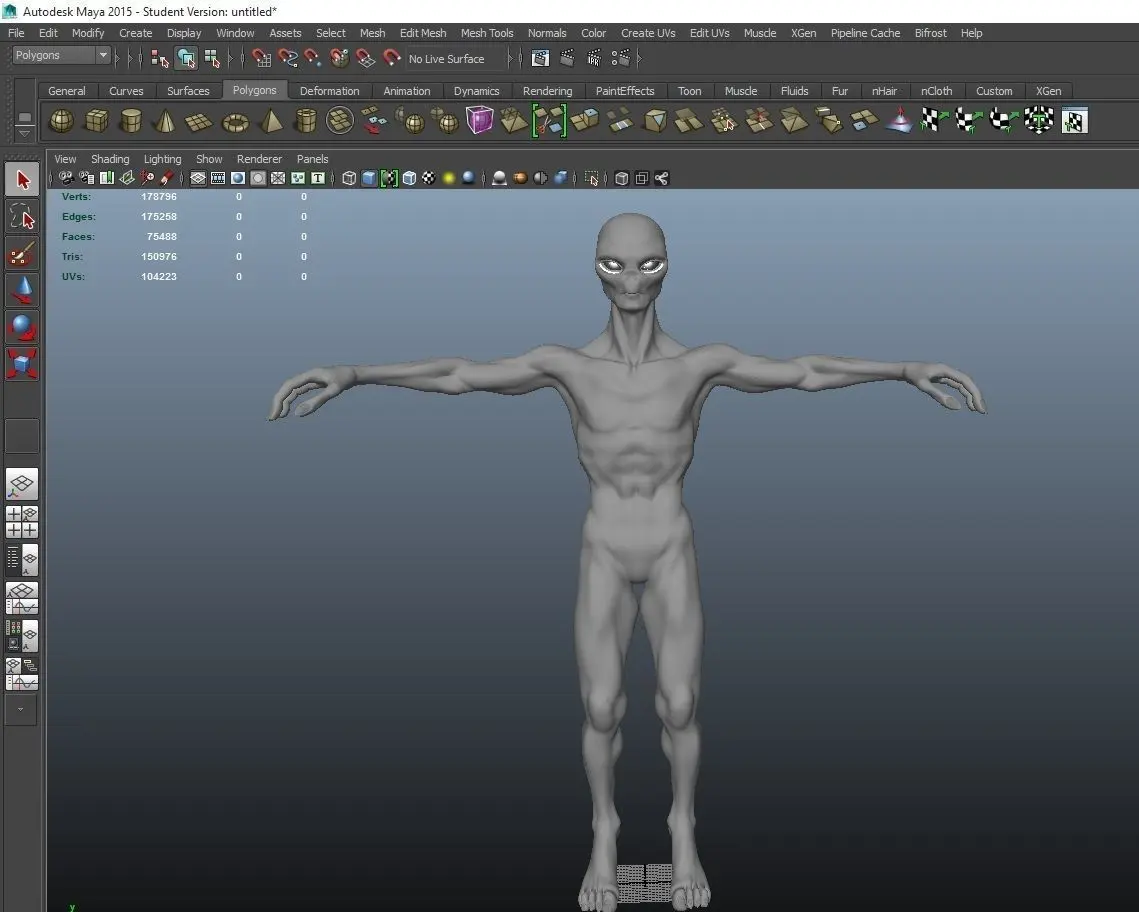Apply automatic UV mapping checker icon

click(1039, 120)
